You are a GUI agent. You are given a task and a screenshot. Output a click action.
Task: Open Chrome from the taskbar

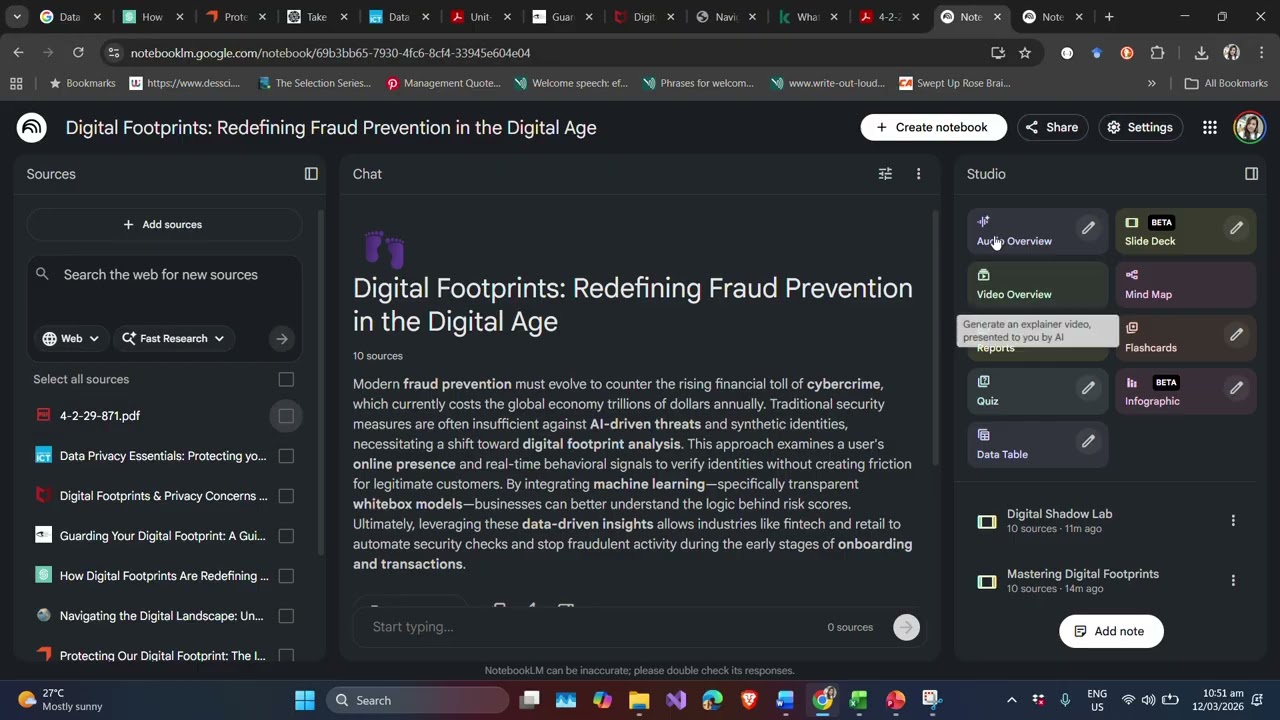(822, 700)
